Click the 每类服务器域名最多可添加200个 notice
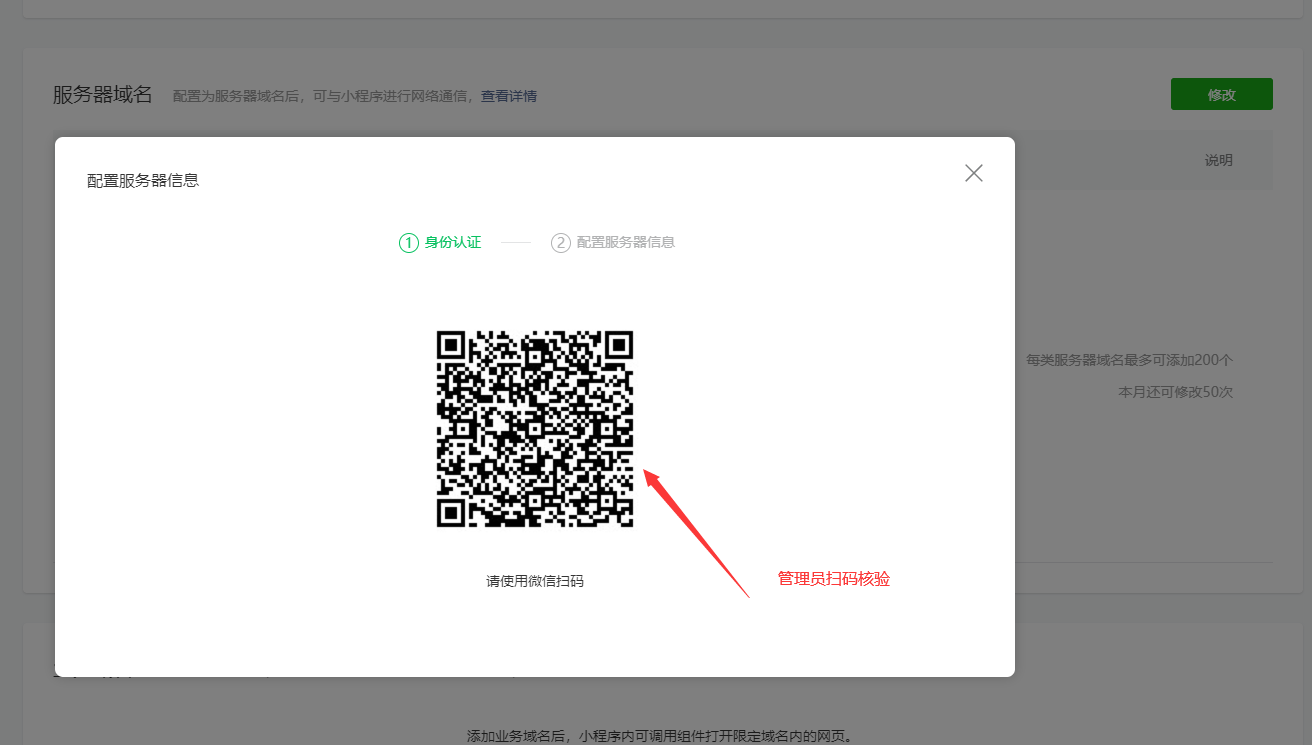The height and width of the screenshot is (745, 1312). click(x=1129, y=360)
